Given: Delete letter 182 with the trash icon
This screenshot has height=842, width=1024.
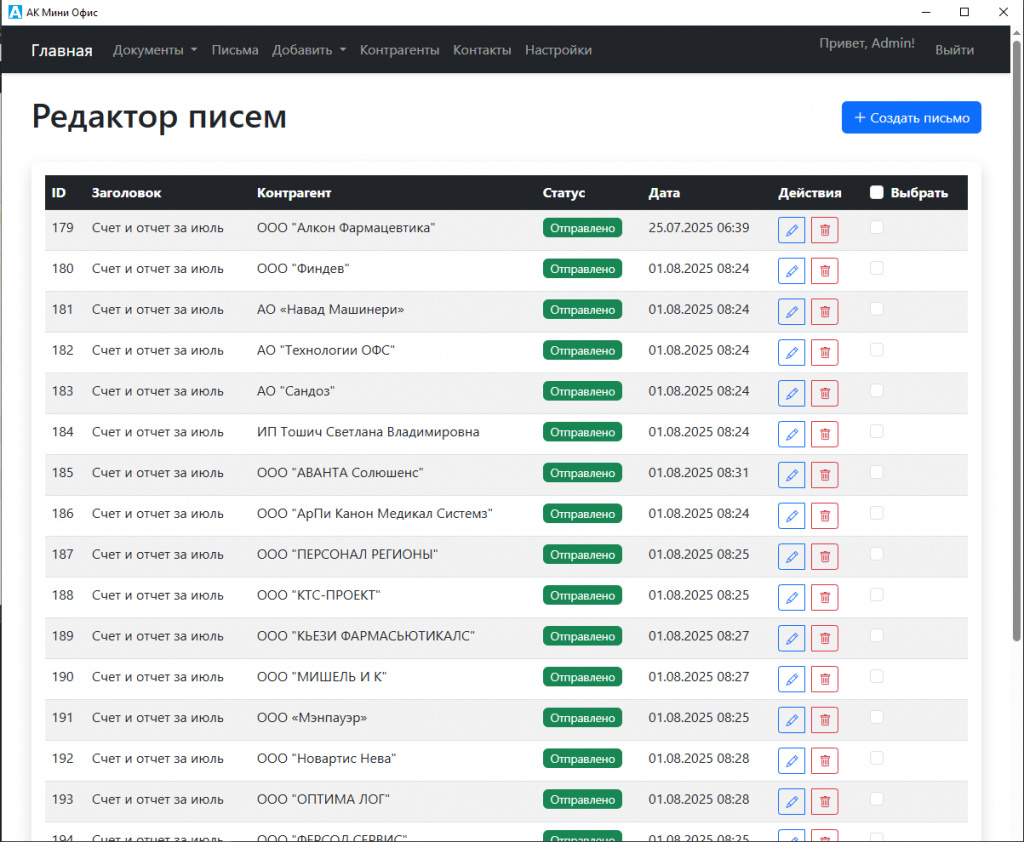Looking at the screenshot, I should click(824, 352).
